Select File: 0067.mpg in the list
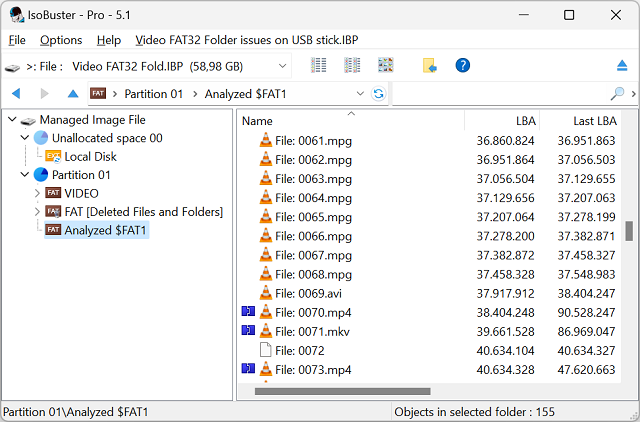Image resolution: width=640 pixels, height=422 pixels. click(x=313, y=255)
